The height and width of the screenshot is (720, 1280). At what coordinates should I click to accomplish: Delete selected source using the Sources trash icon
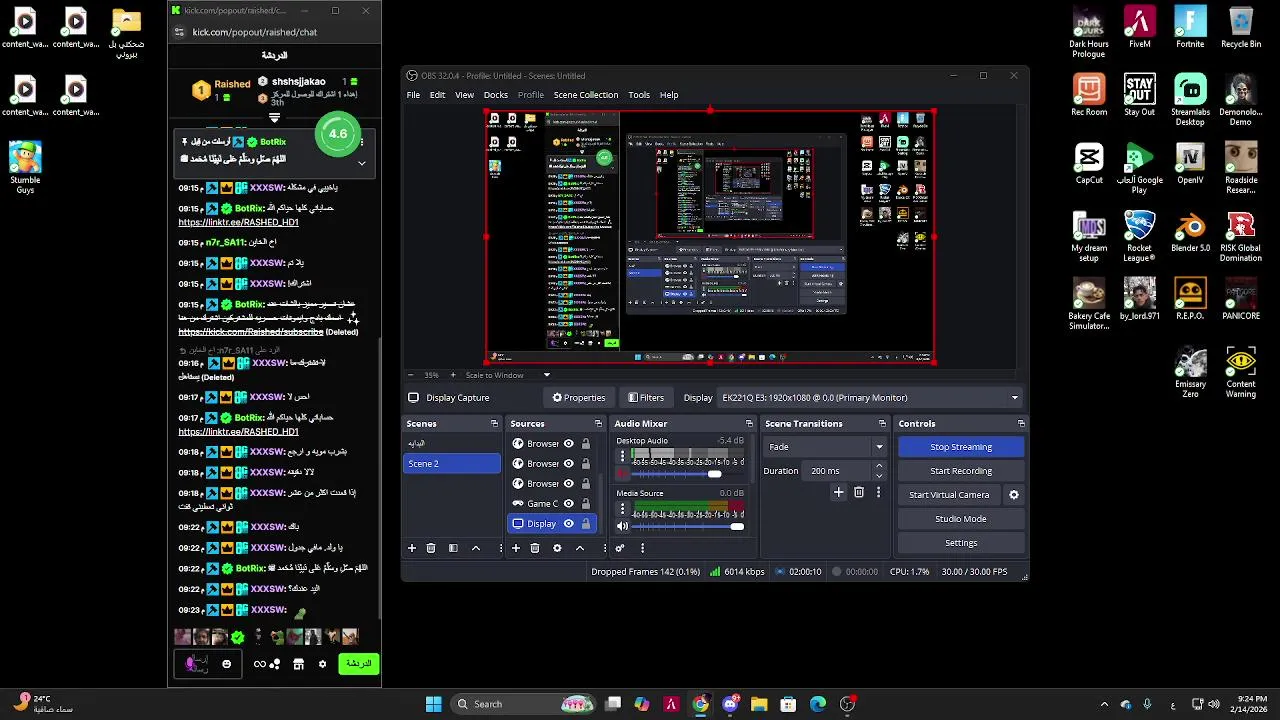[535, 548]
